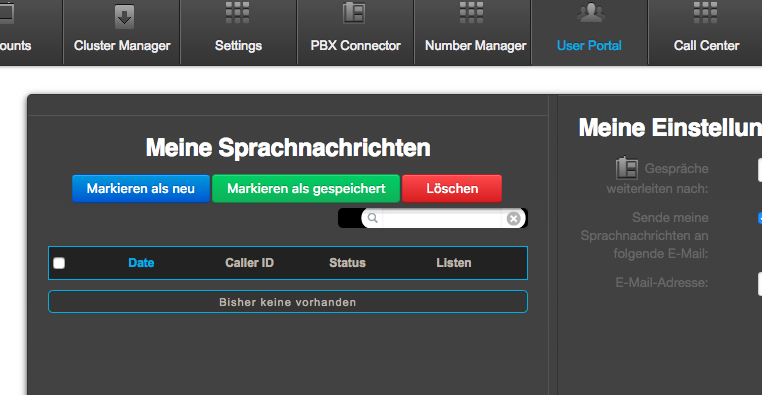
Task: Clear the search field with X icon
Action: pyautogui.click(x=513, y=219)
